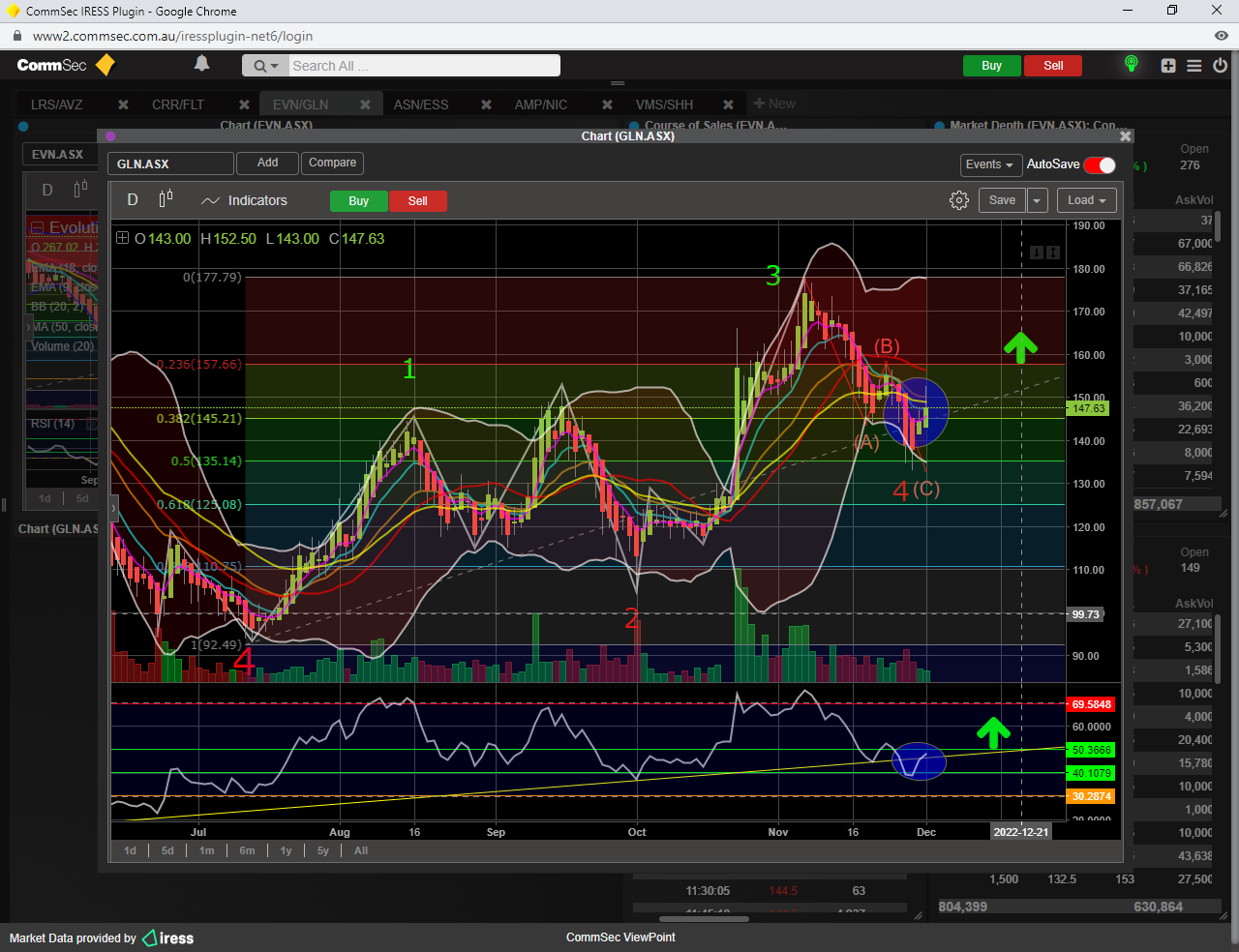Viewport: 1239px width, 952px height.
Task: Open the Indicators menu
Action: click(x=244, y=200)
